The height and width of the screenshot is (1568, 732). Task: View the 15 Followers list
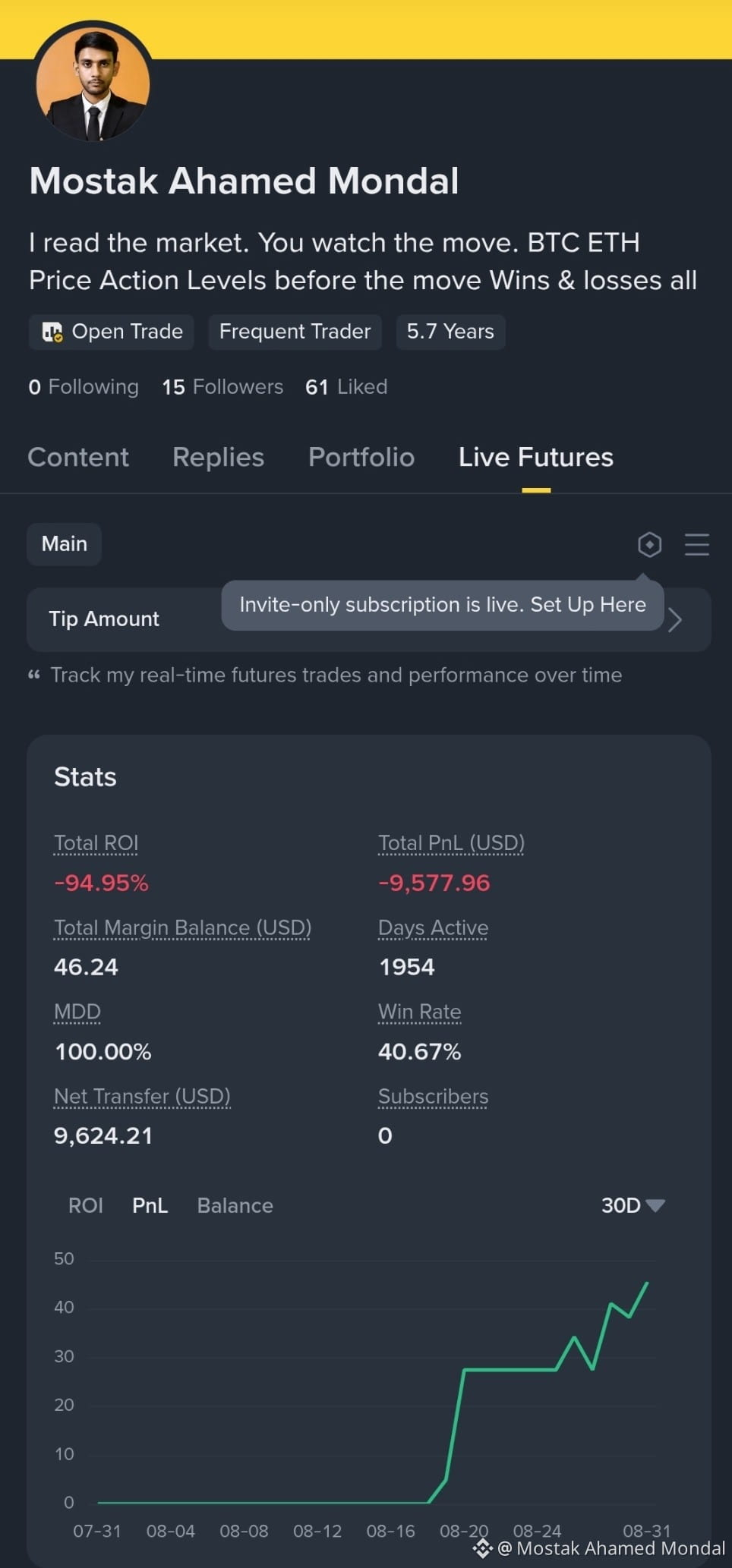tap(222, 387)
